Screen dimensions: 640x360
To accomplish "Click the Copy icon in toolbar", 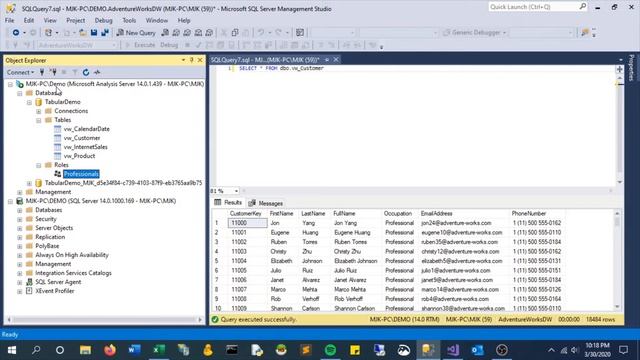I will pos(235,33).
